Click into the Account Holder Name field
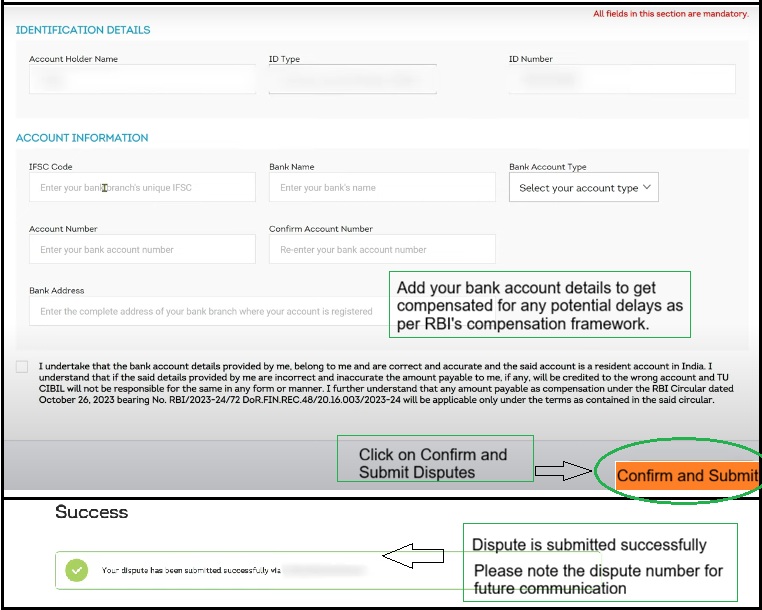Viewport: 762px width, 610px height. click(x=142, y=80)
